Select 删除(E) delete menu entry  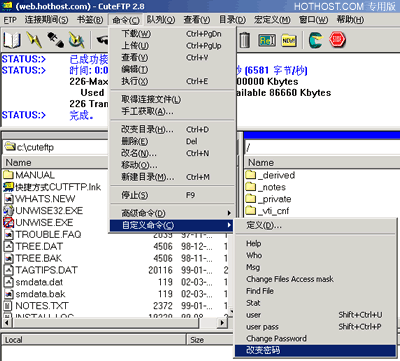click(173, 141)
